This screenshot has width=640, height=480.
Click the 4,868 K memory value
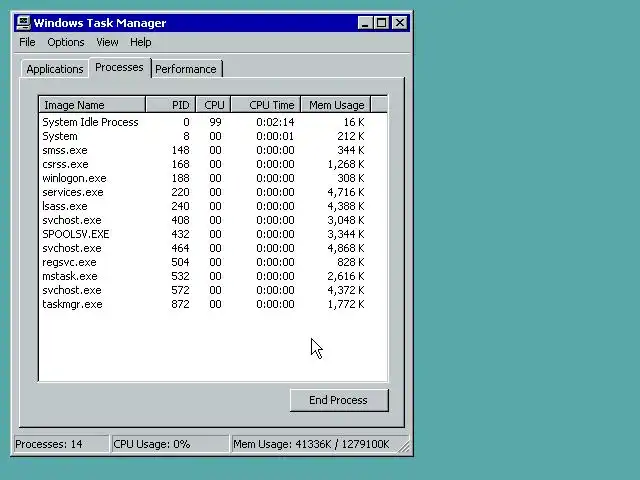click(346, 248)
